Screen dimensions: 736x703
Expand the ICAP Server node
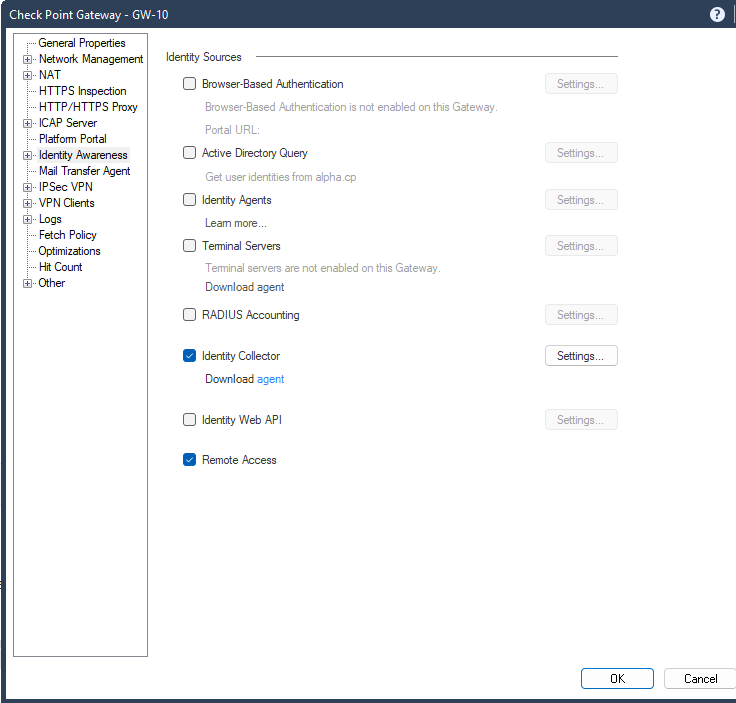[x=27, y=123]
